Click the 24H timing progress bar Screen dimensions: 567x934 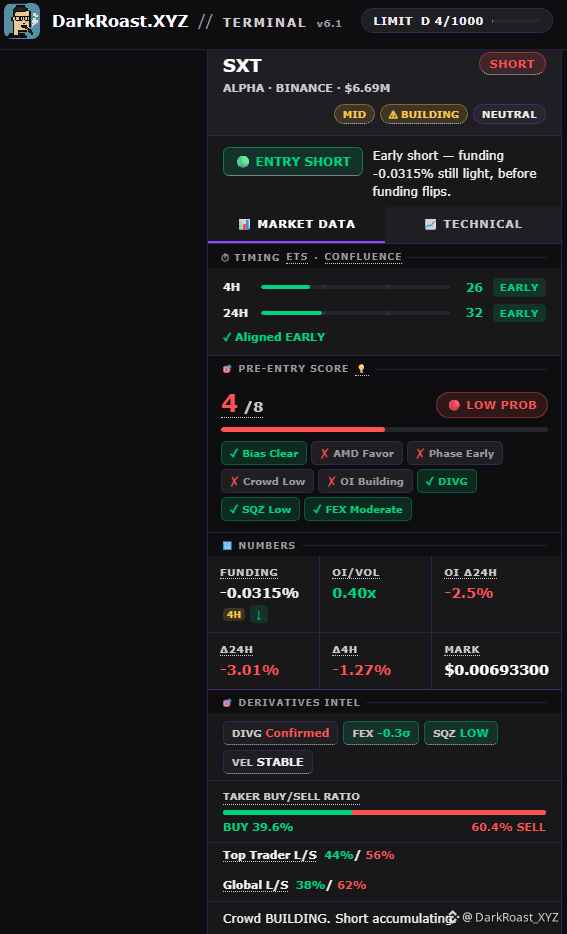pos(356,313)
